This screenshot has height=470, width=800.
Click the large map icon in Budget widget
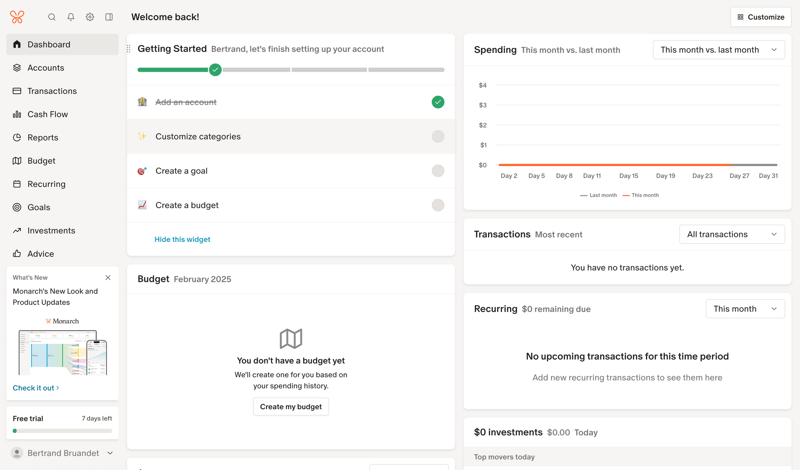point(291,338)
